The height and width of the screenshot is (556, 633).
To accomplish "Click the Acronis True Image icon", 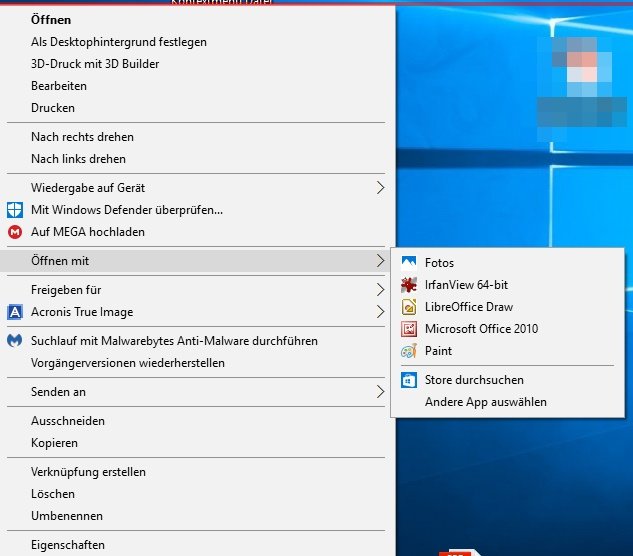I will (15, 312).
